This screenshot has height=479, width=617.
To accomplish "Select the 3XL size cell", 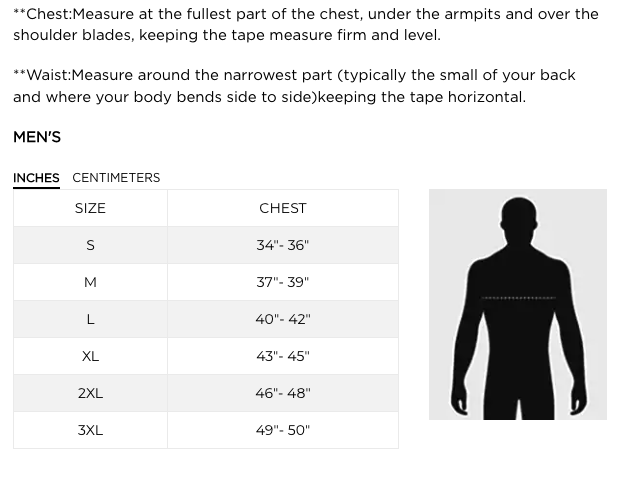I will coord(90,430).
